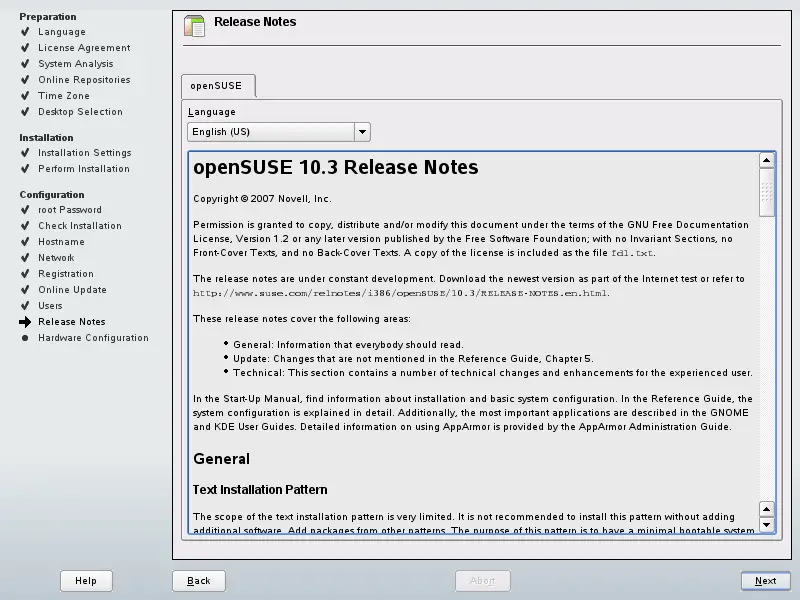Select the License Agreement step

tap(84, 48)
